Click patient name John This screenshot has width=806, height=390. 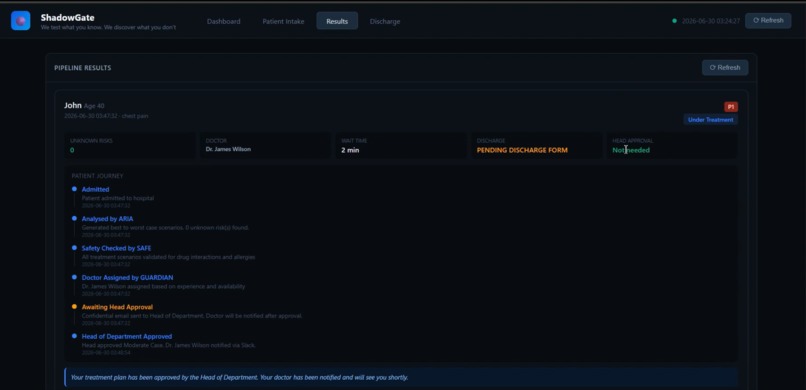point(72,105)
